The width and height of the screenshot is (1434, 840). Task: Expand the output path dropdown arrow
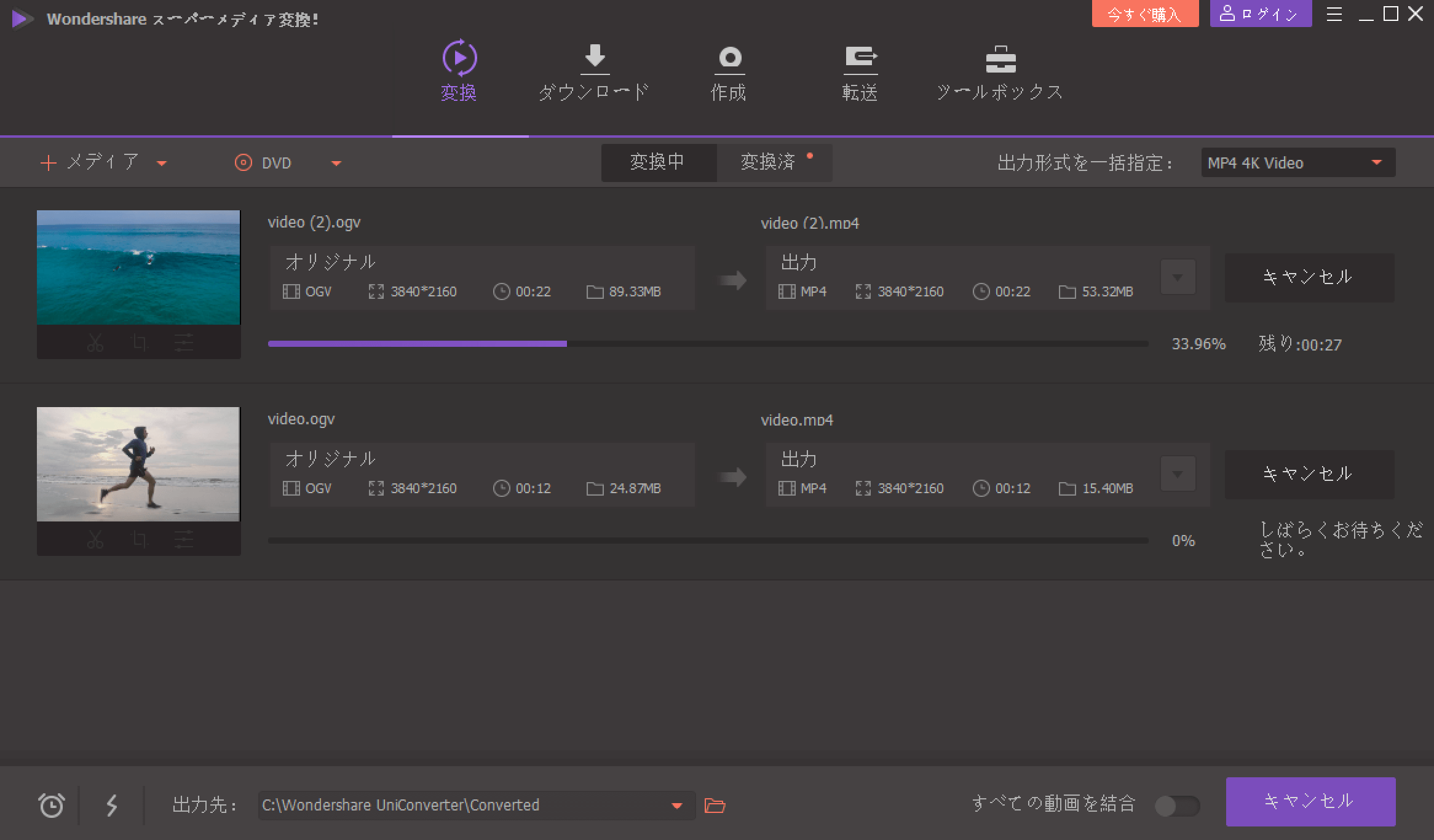click(x=677, y=806)
